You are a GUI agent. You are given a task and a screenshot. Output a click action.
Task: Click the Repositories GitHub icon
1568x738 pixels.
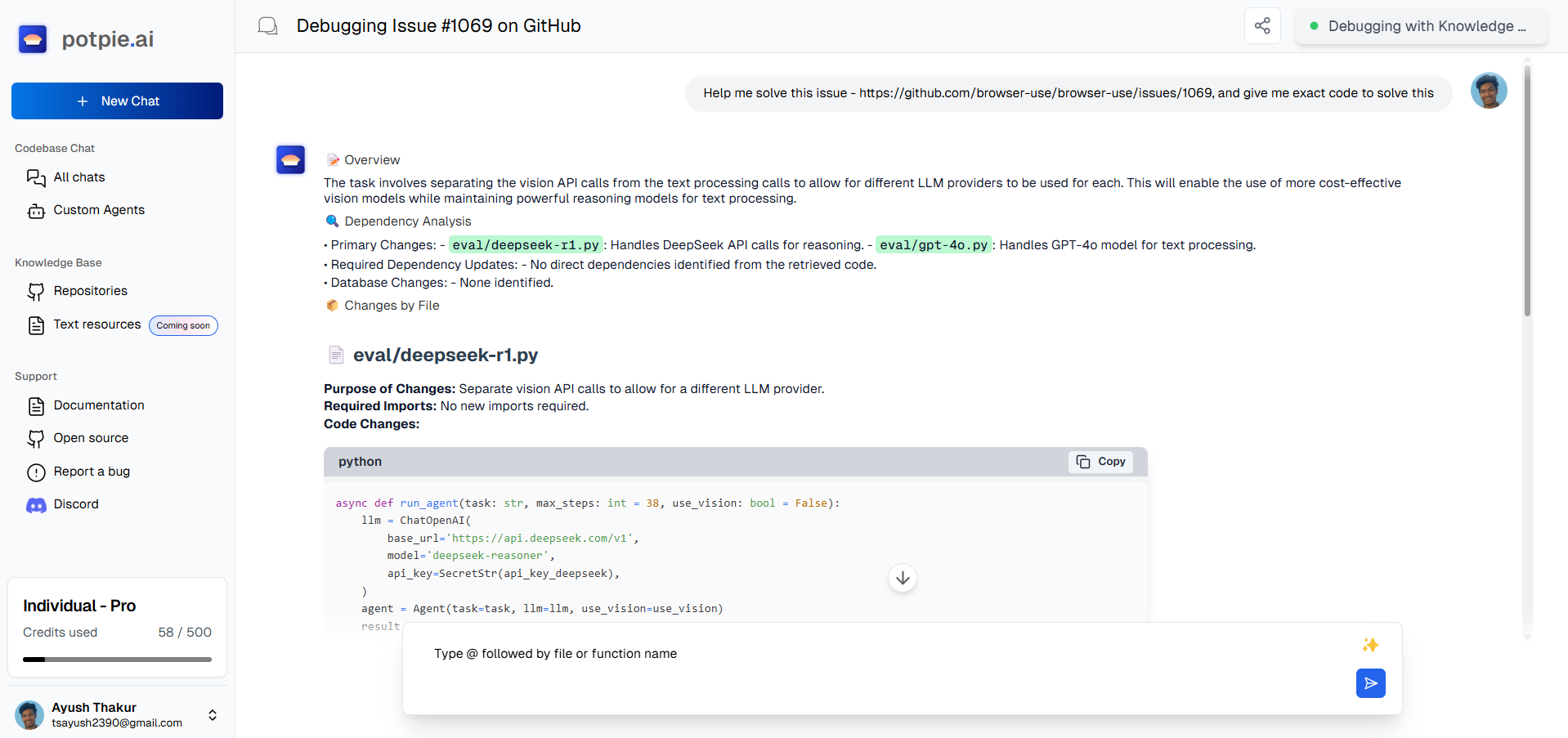(36, 292)
